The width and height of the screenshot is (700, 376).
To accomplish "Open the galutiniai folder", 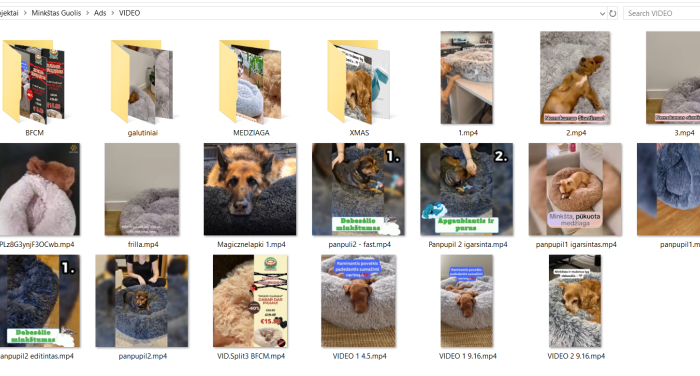I will pos(142,81).
